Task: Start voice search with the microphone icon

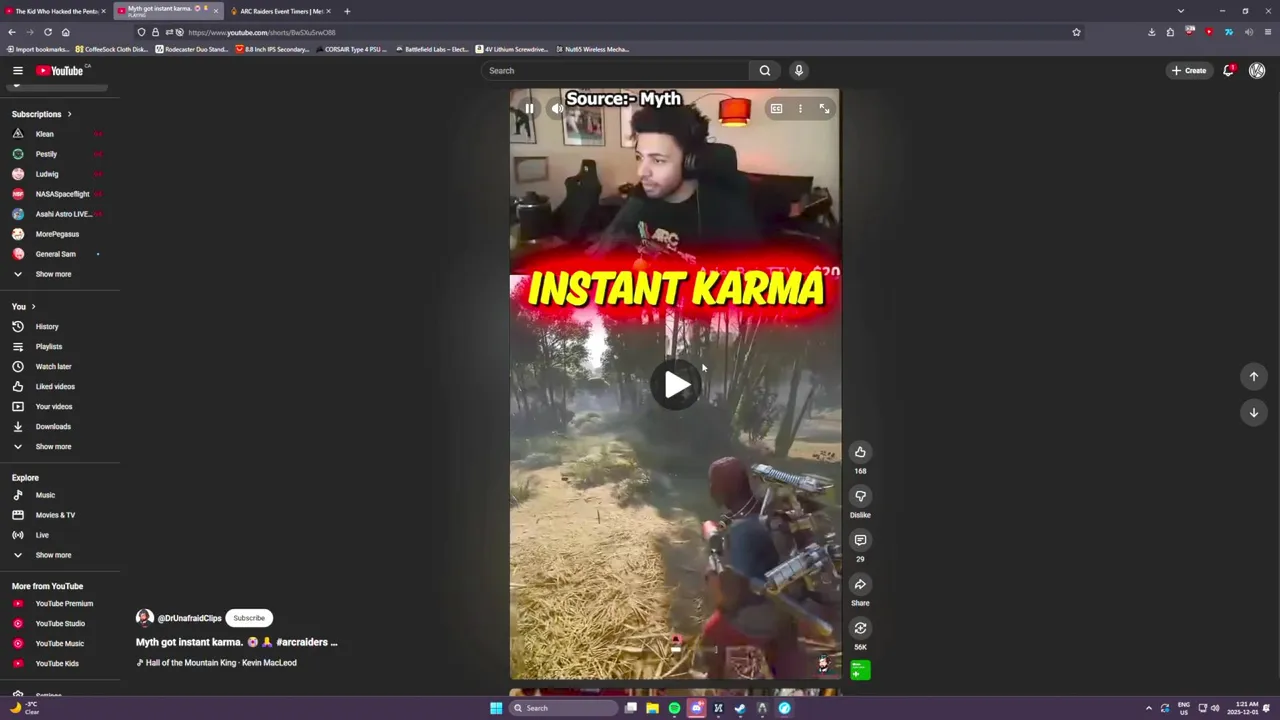Action: point(798,70)
